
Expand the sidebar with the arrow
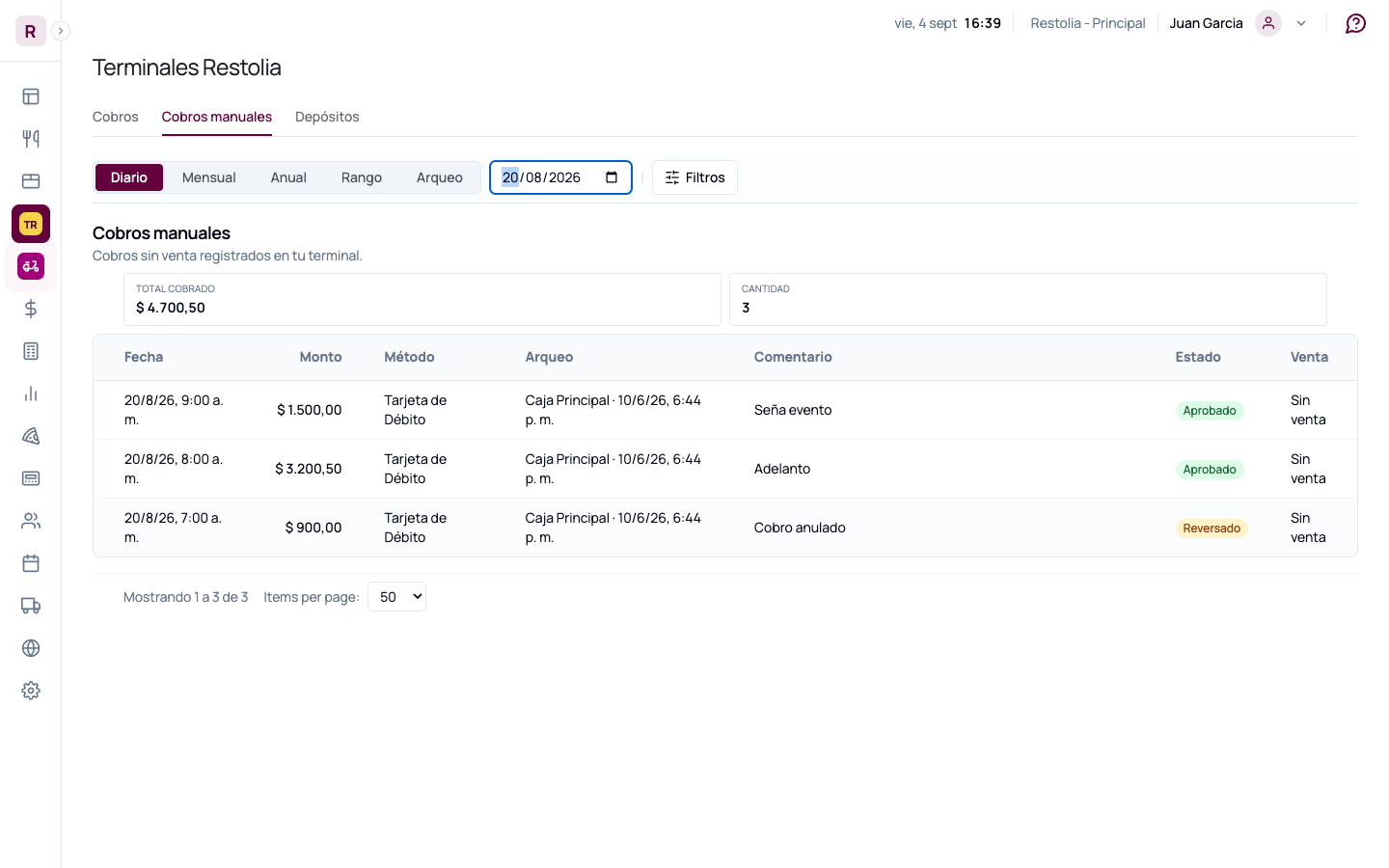coord(61,31)
